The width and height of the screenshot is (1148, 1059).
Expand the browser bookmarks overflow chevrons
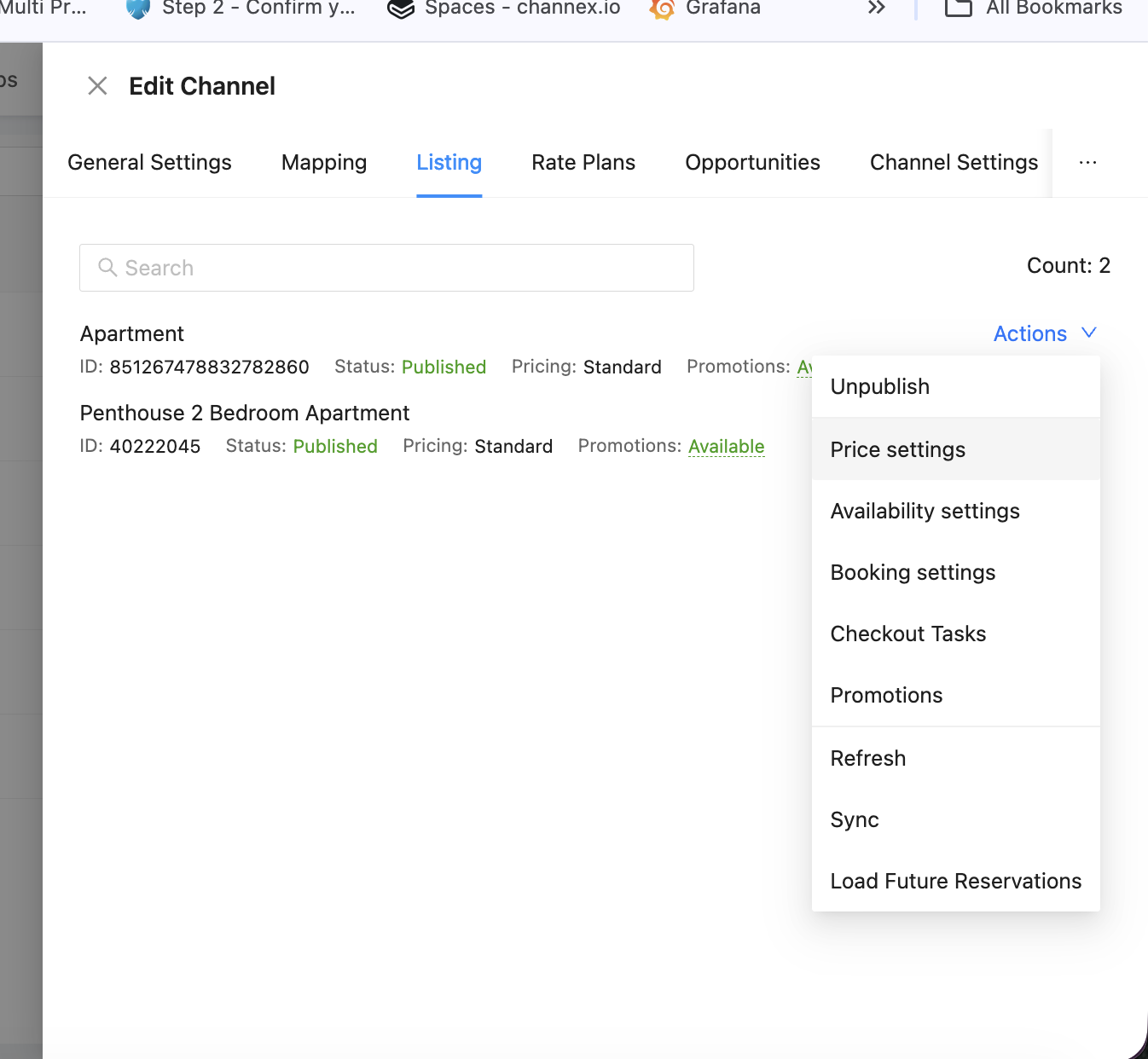[x=876, y=8]
